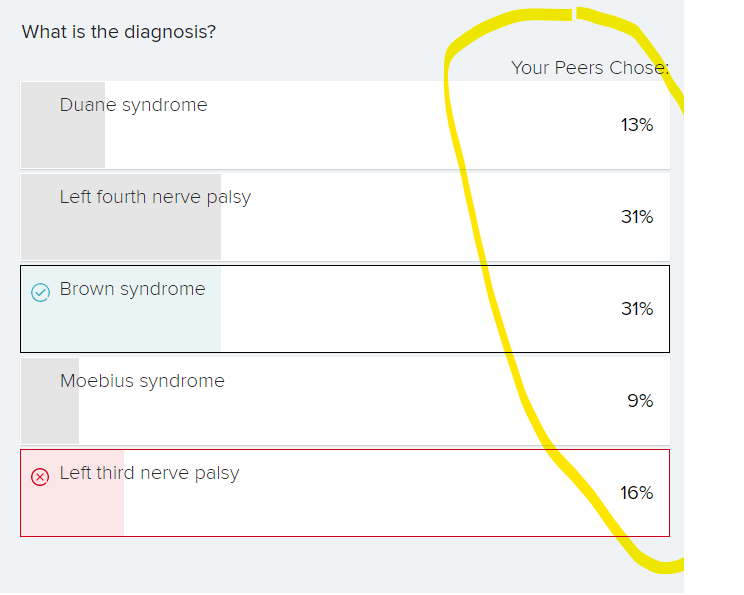Click the black panel right of the results

pos(714,300)
